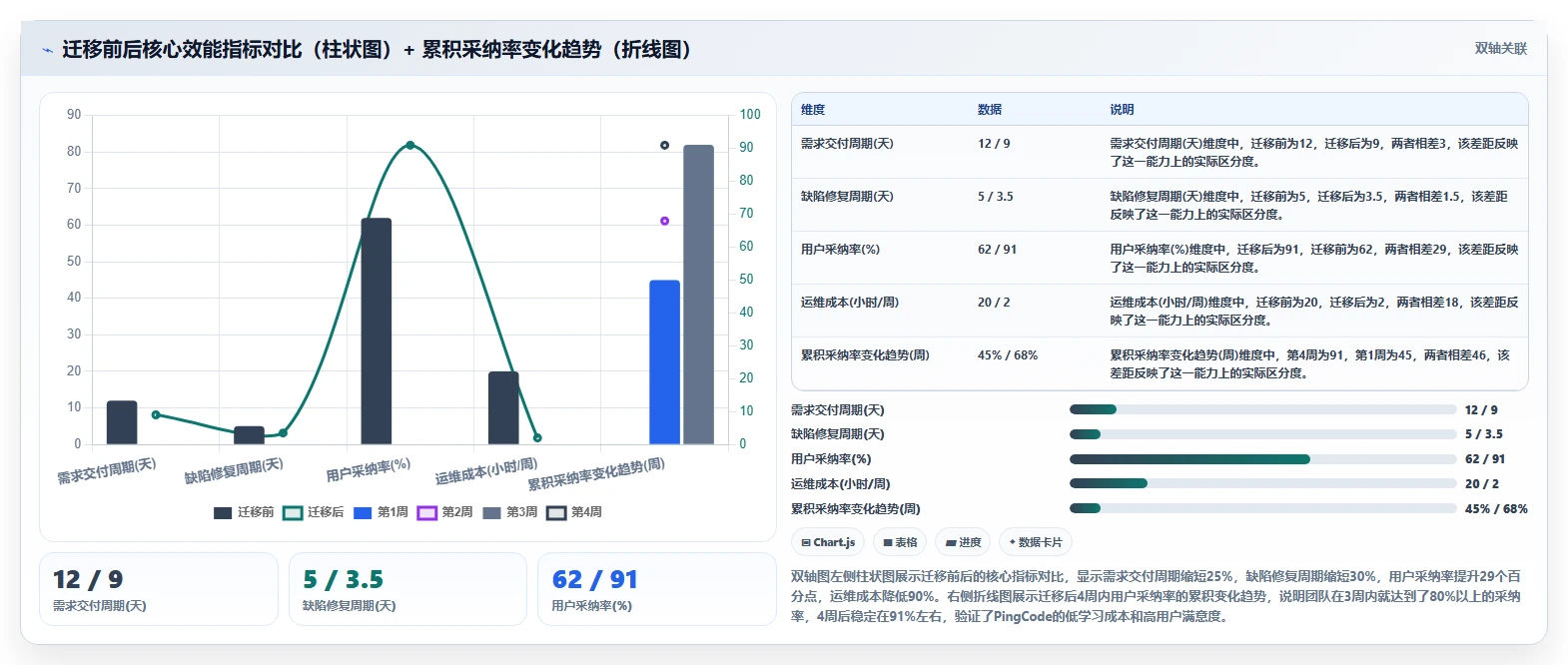The image size is (1568, 665).
Task: Click the 缺陷修复周期(天) progress bar
Action: tap(1262, 434)
